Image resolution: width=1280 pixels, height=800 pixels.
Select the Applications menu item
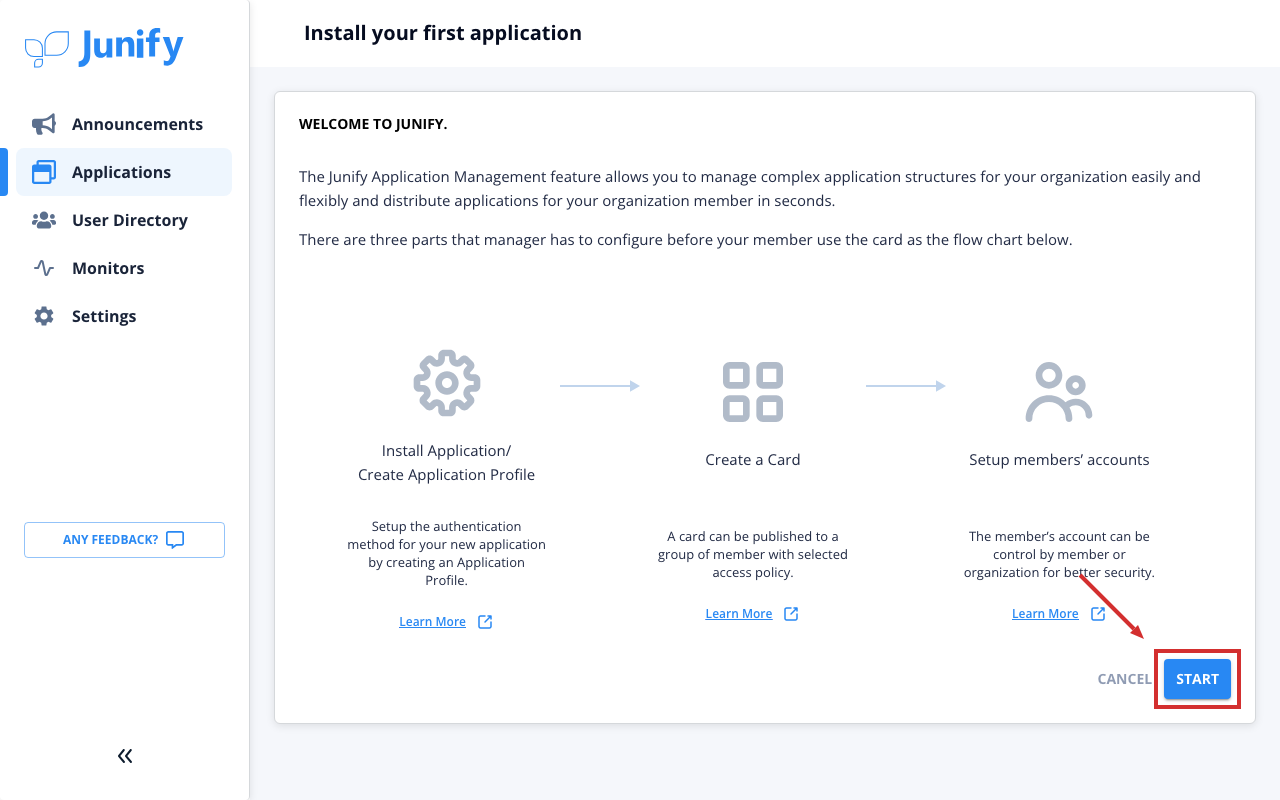[124, 172]
